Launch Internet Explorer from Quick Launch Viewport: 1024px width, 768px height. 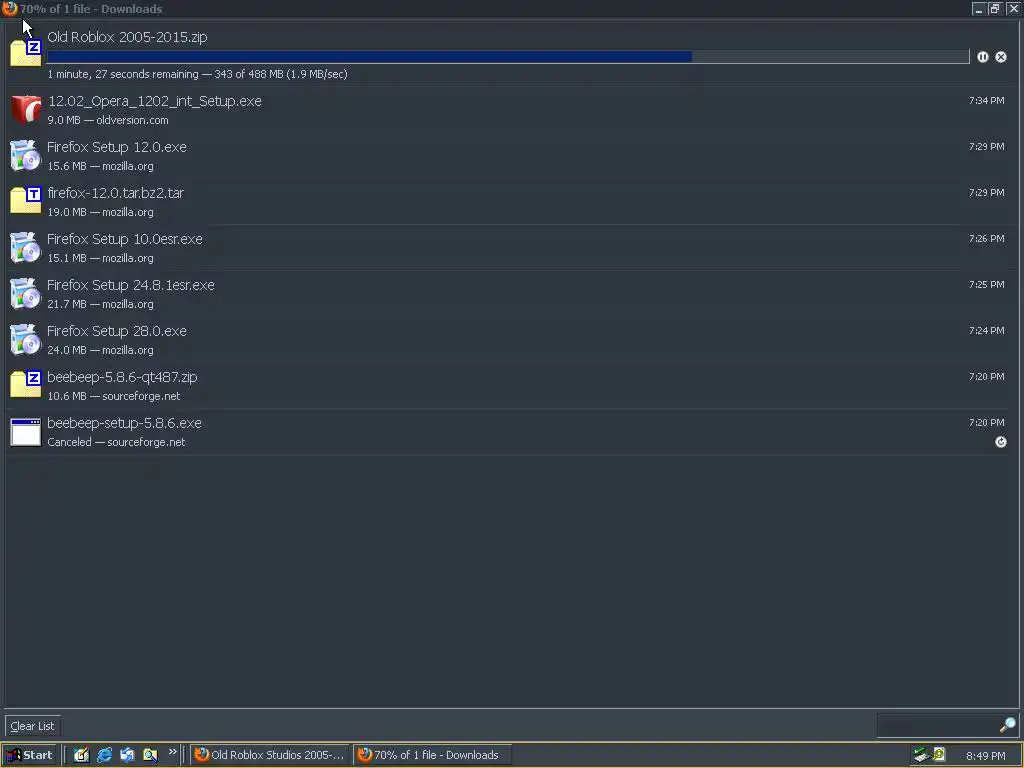point(104,755)
